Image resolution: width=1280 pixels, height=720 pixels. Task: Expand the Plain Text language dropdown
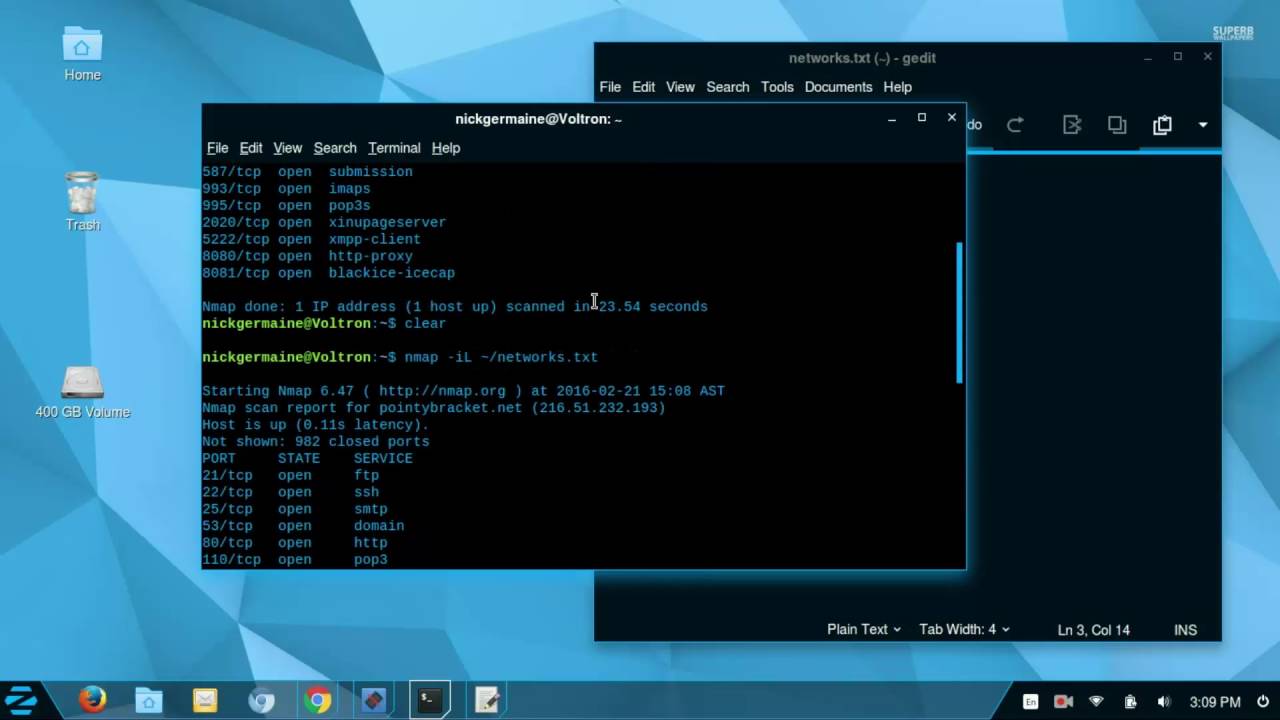tap(863, 630)
